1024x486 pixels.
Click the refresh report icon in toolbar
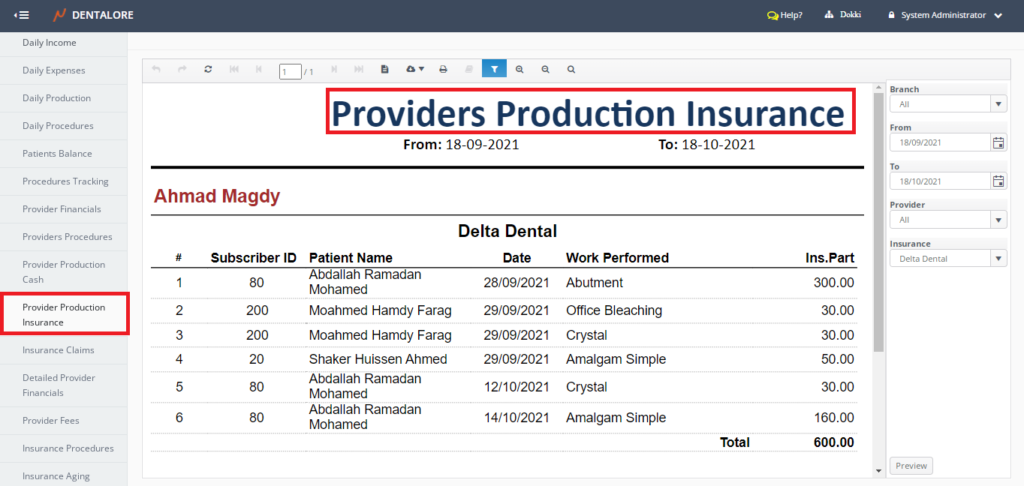pyautogui.click(x=208, y=70)
